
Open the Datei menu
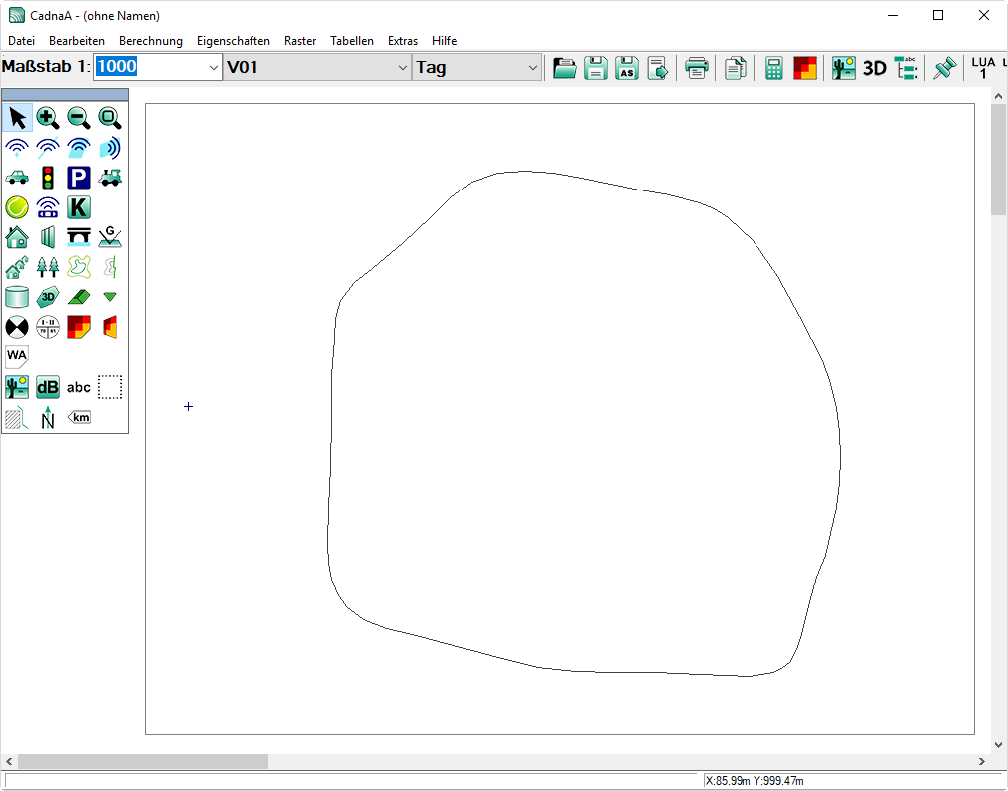21,41
